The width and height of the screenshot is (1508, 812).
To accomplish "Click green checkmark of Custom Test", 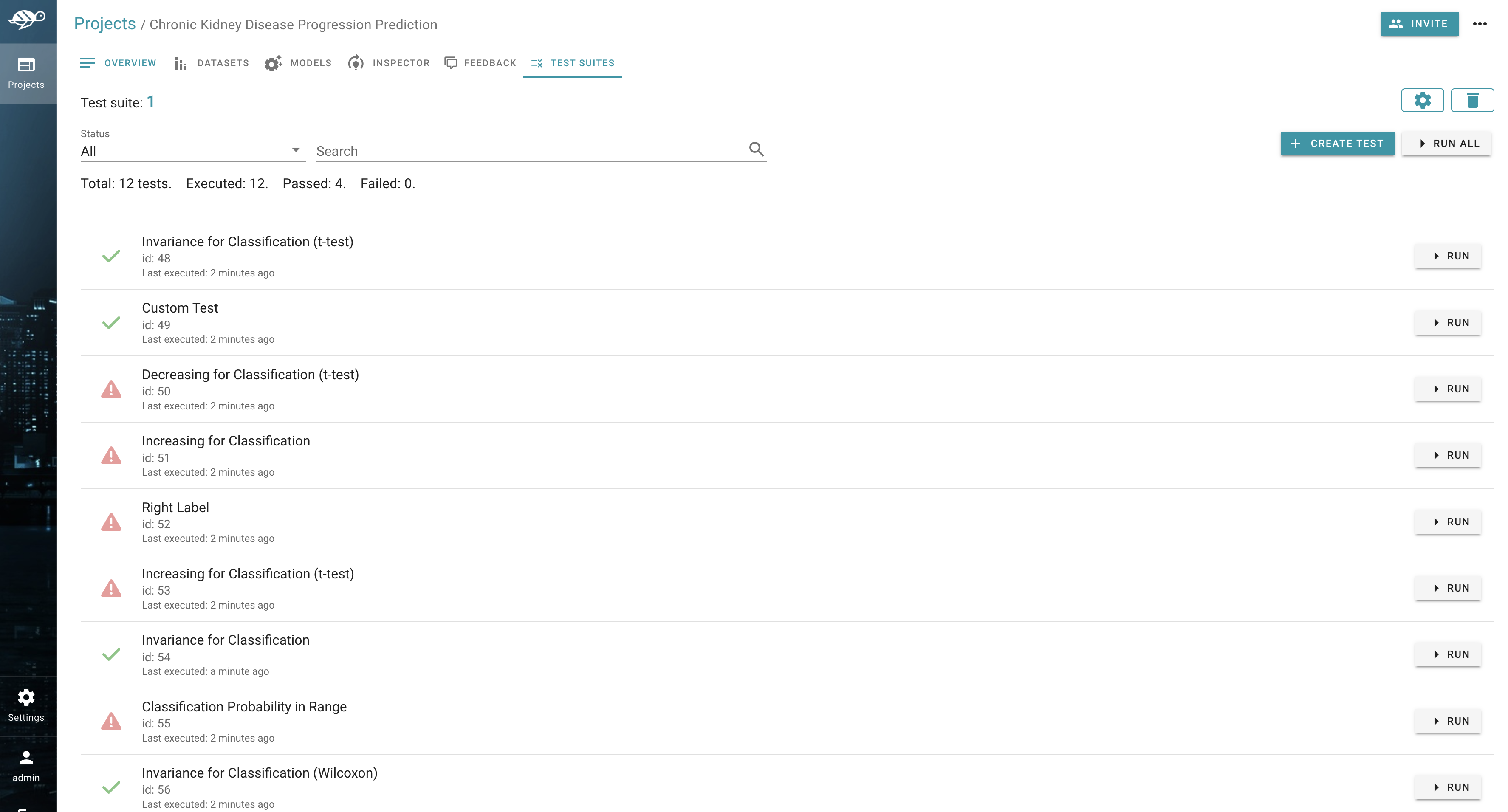I will [x=110, y=323].
